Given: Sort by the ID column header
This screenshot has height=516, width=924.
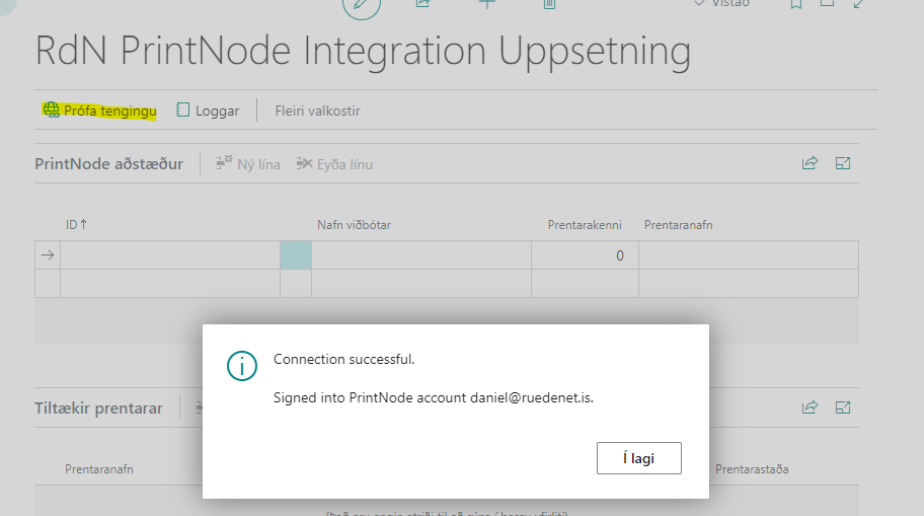Looking at the screenshot, I should (76, 225).
